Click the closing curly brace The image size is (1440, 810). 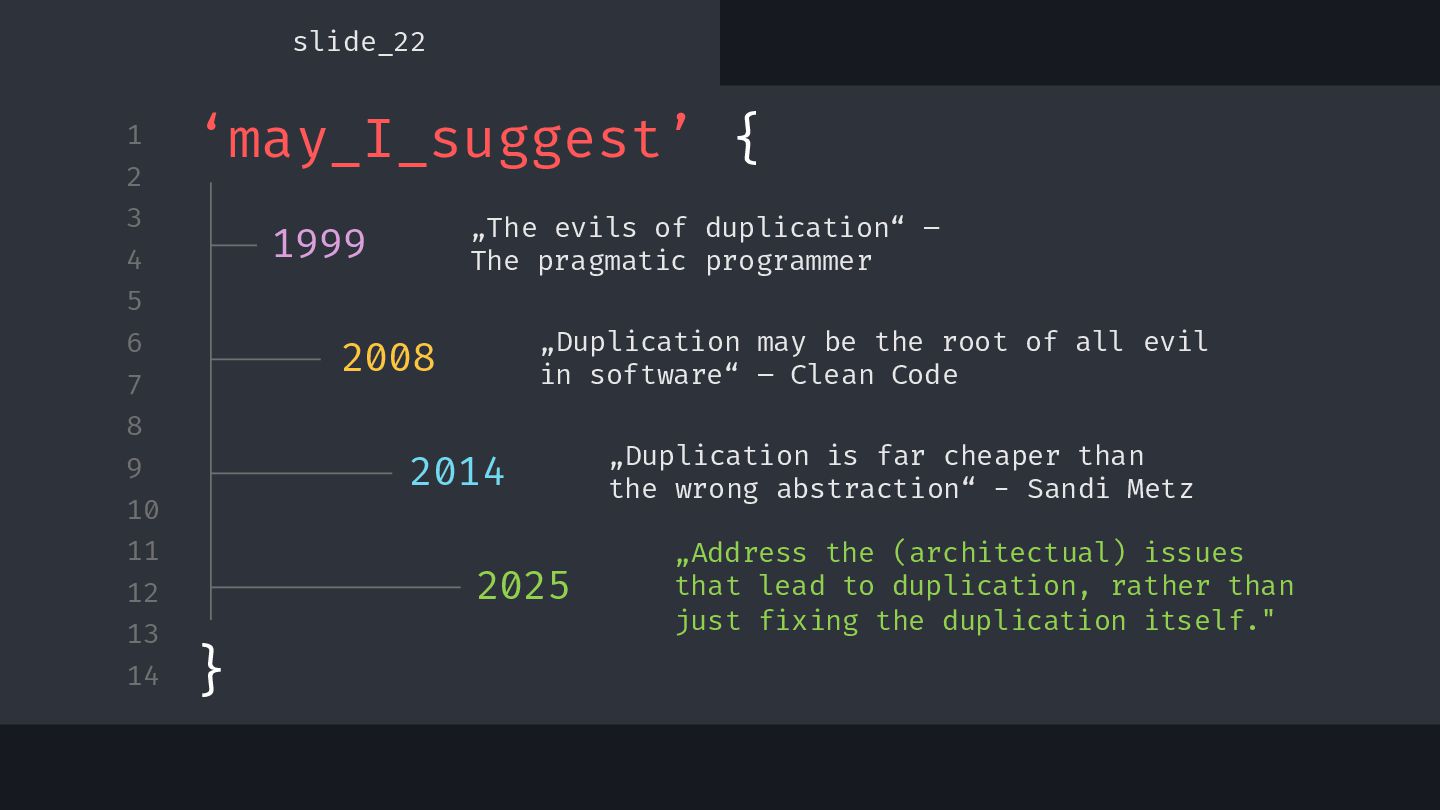(211, 669)
